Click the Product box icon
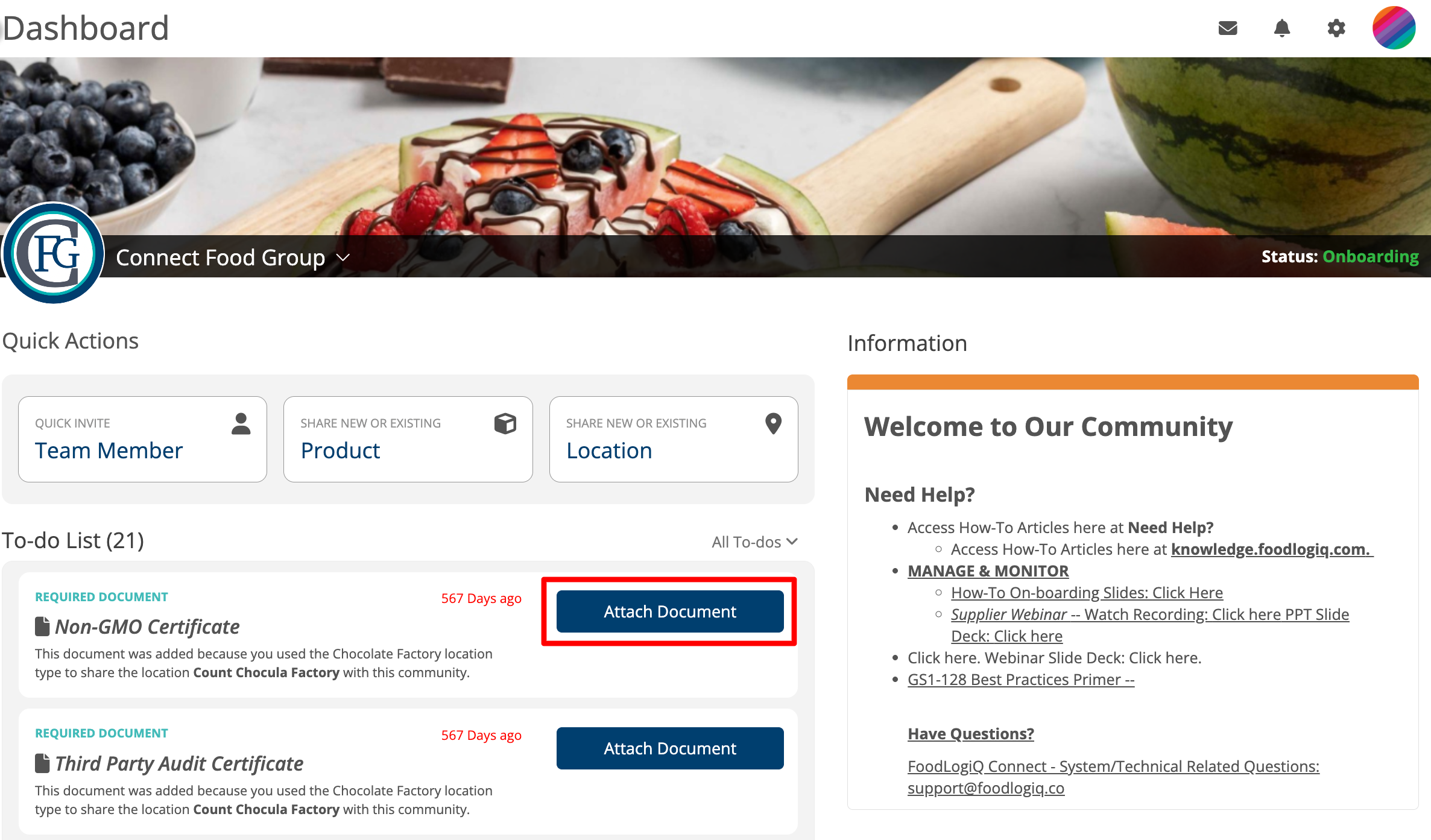This screenshot has width=1431, height=840. [x=505, y=423]
